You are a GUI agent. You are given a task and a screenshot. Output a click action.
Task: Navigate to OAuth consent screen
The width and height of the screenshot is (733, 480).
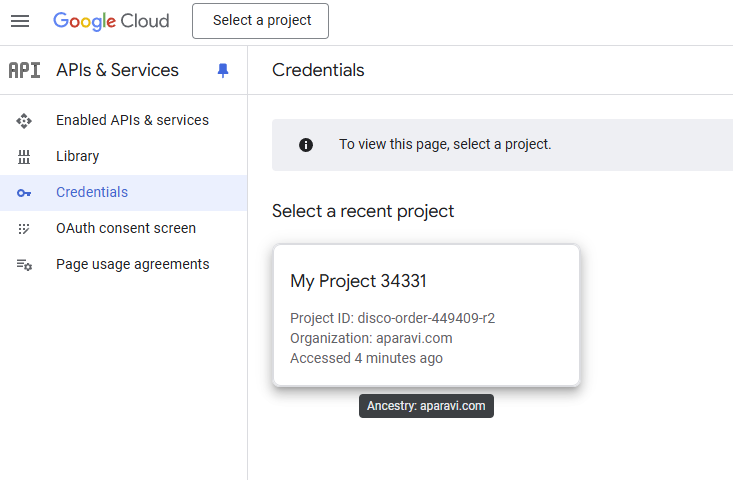pyautogui.click(x=126, y=228)
